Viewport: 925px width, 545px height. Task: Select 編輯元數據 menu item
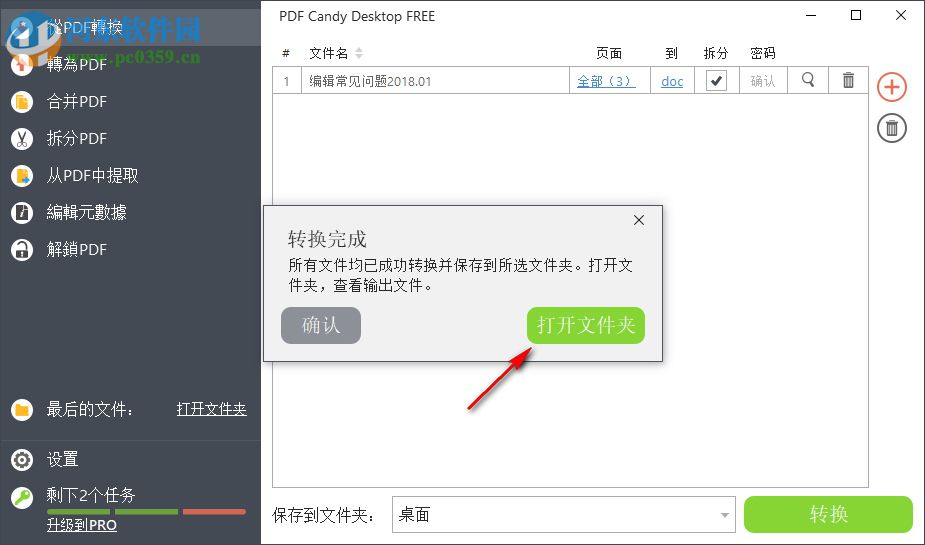coord(87,212)
